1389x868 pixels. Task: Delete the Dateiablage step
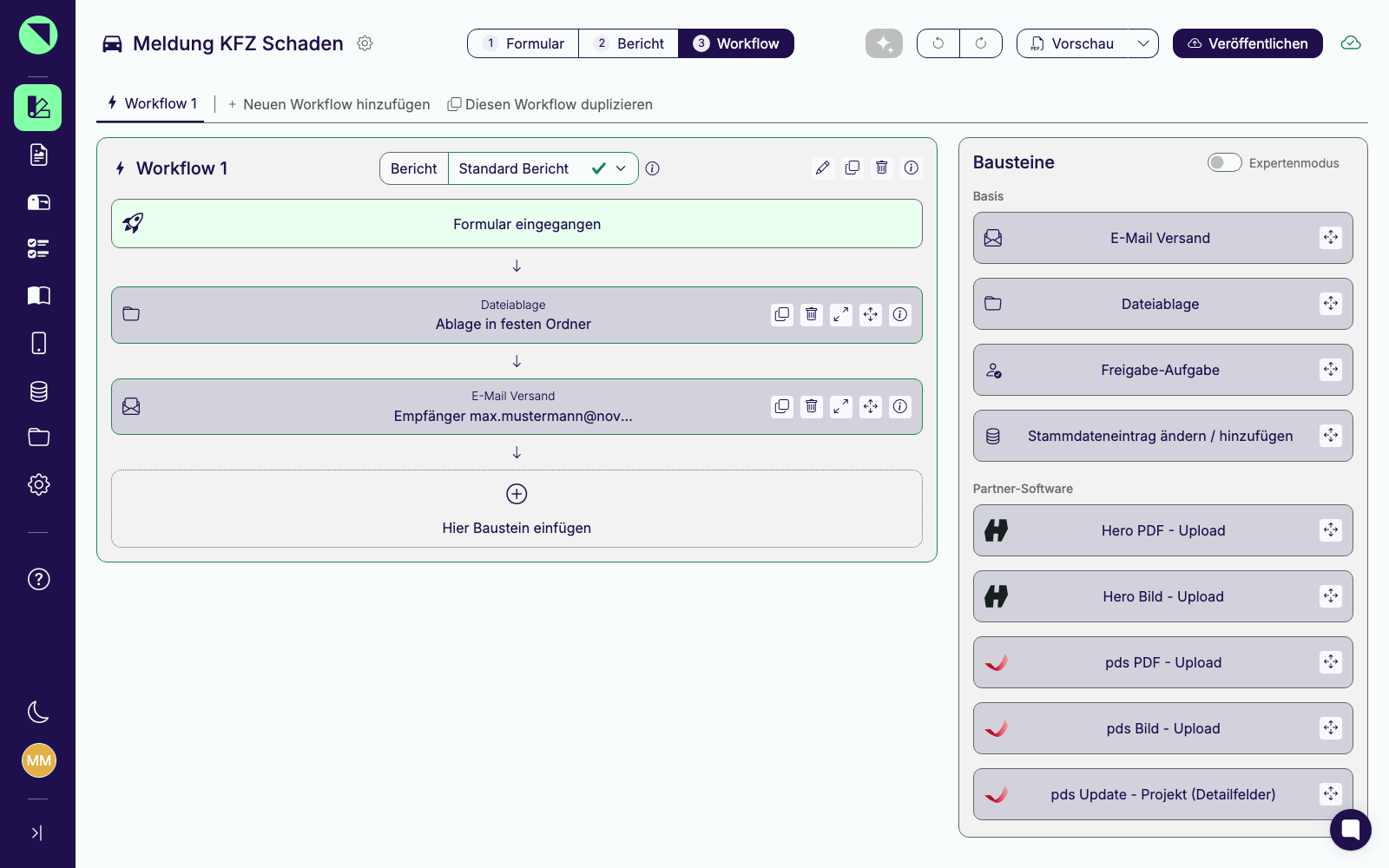coord(812,314)
